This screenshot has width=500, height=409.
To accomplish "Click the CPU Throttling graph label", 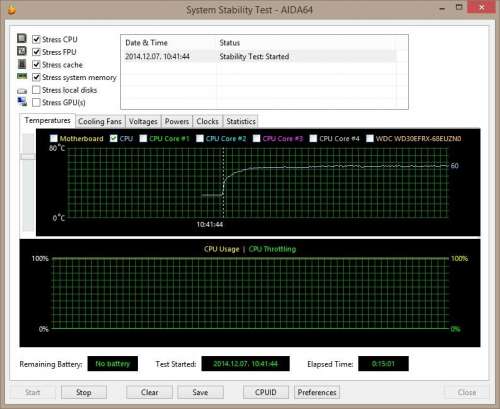I will 272,249.
